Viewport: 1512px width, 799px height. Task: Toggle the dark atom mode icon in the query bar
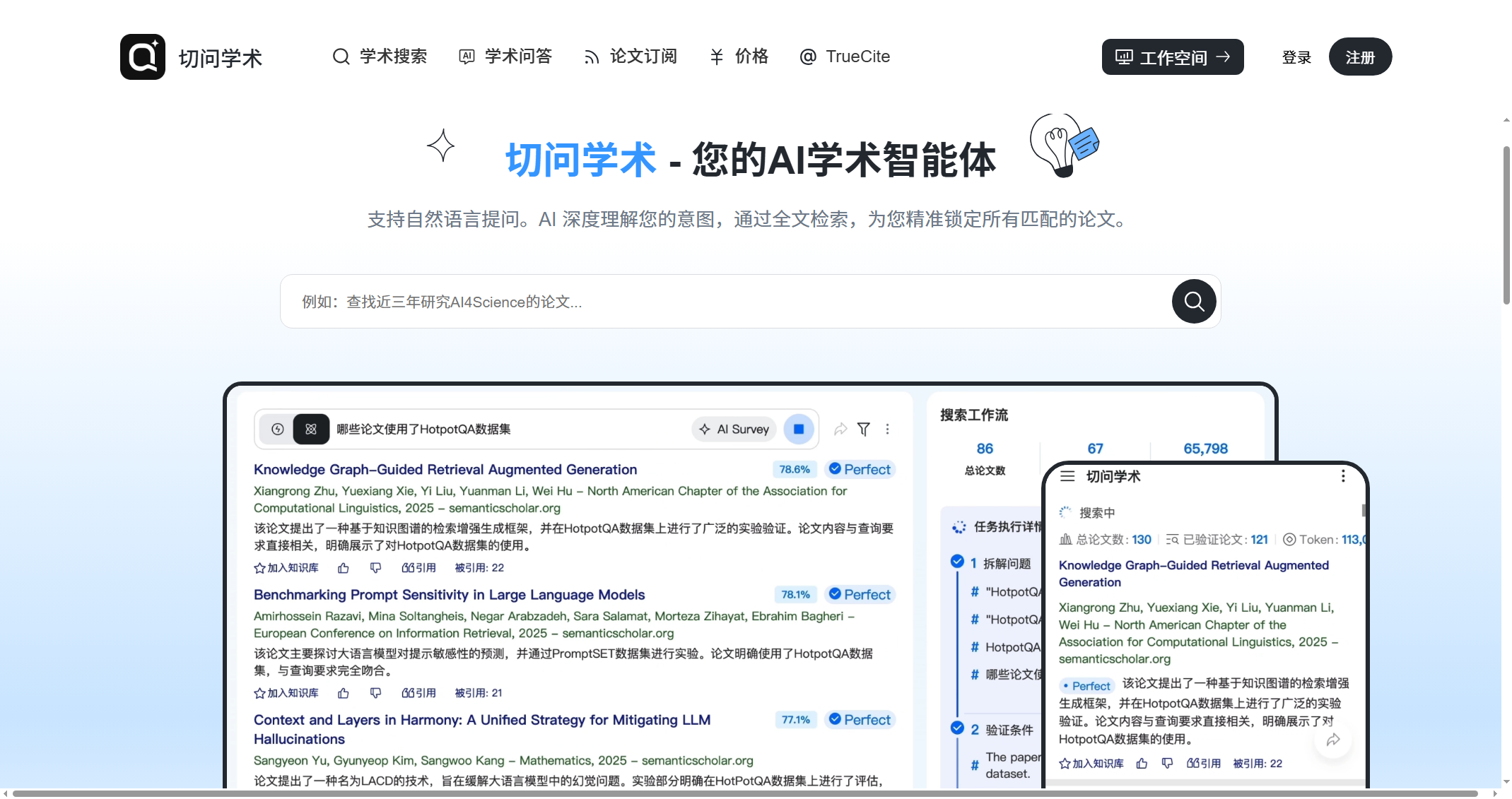click(x=311, y=429)
